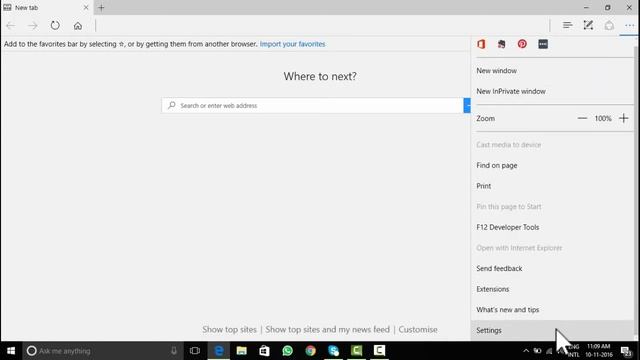The image size is (640, 360).
Task: Click Show top sites and my news feed
Action: coord(327,329)
